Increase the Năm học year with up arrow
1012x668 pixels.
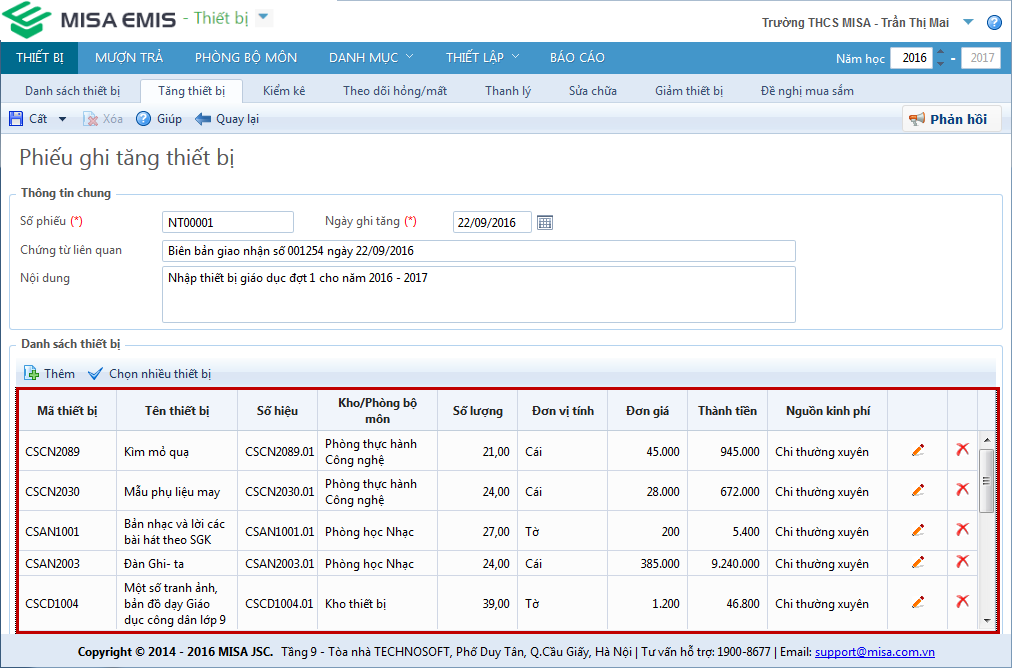click(940, 52)
